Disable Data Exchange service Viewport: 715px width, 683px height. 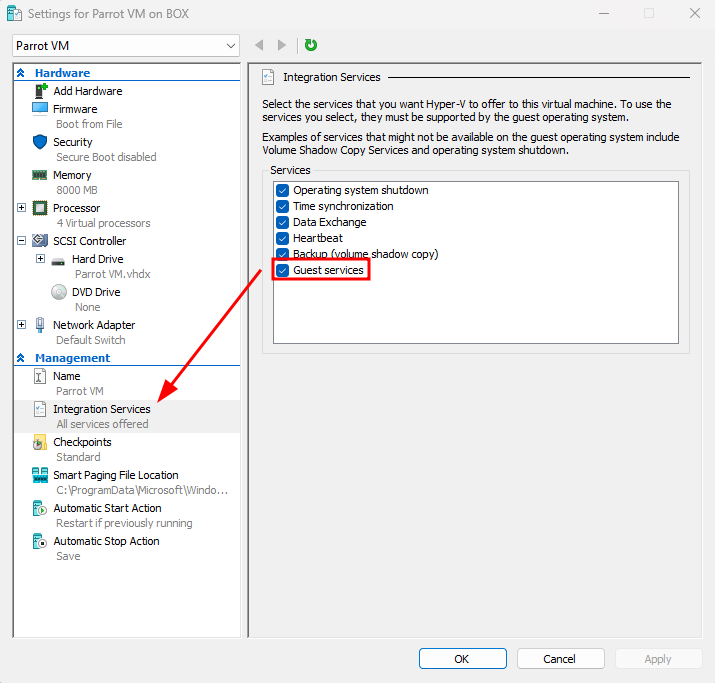282,222
